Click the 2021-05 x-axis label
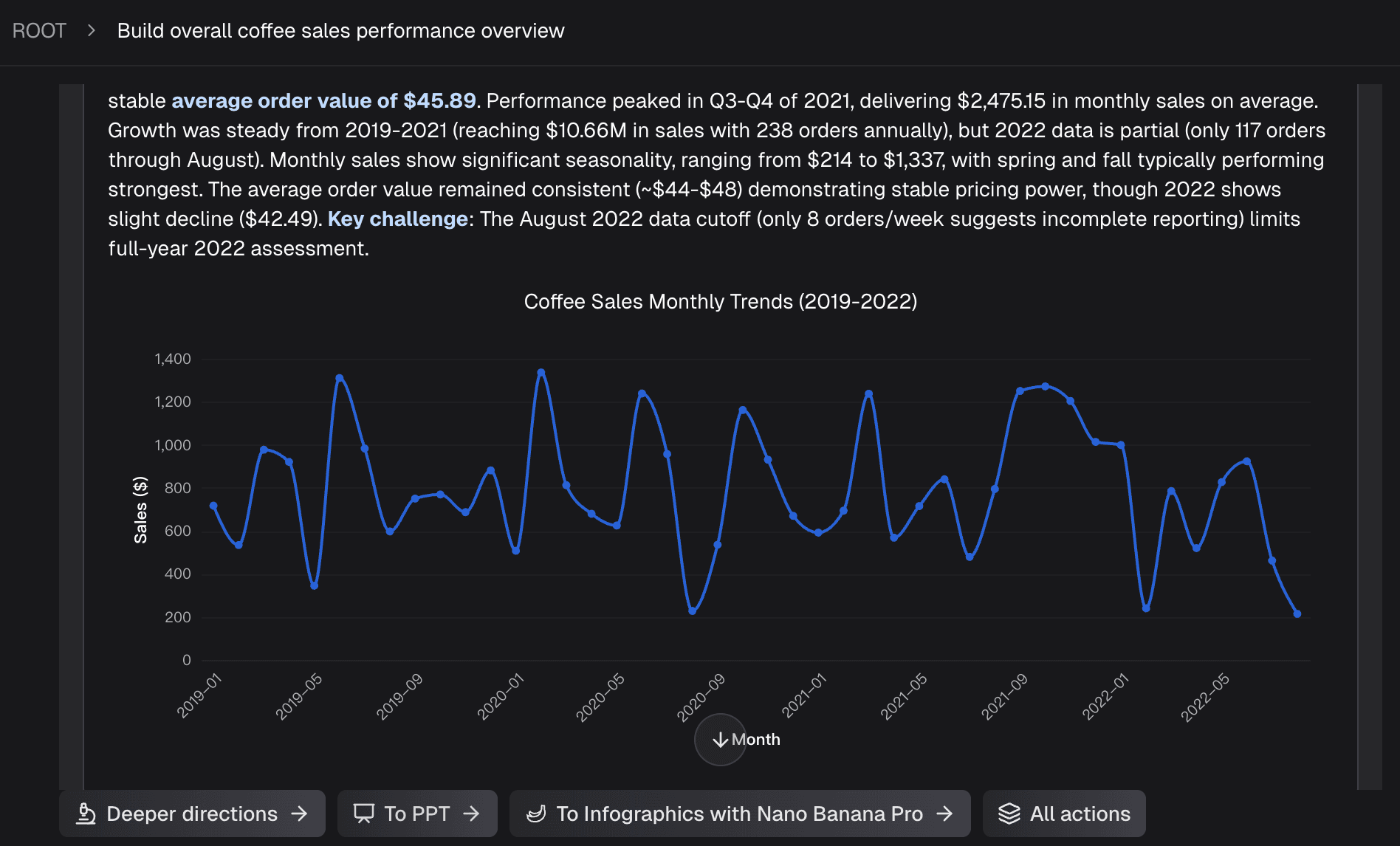This screenshot has height=846, width=1400. click(x=903, y=696)
